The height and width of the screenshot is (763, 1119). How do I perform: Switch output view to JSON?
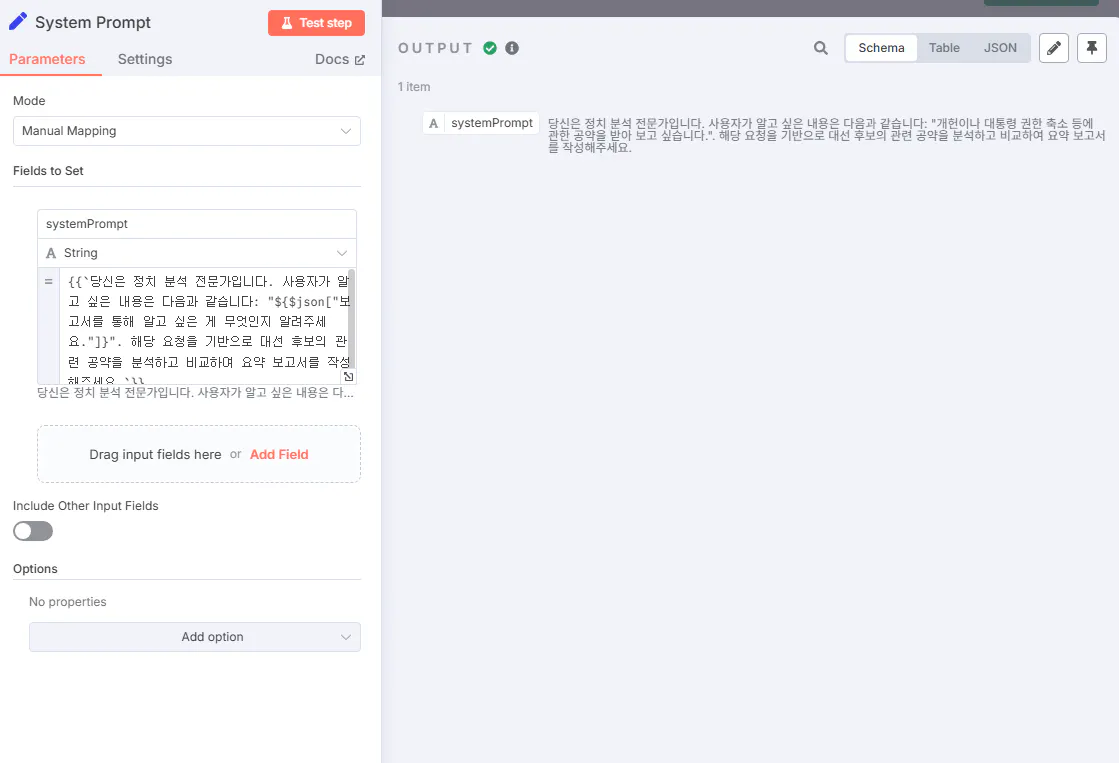point(1000,47)
